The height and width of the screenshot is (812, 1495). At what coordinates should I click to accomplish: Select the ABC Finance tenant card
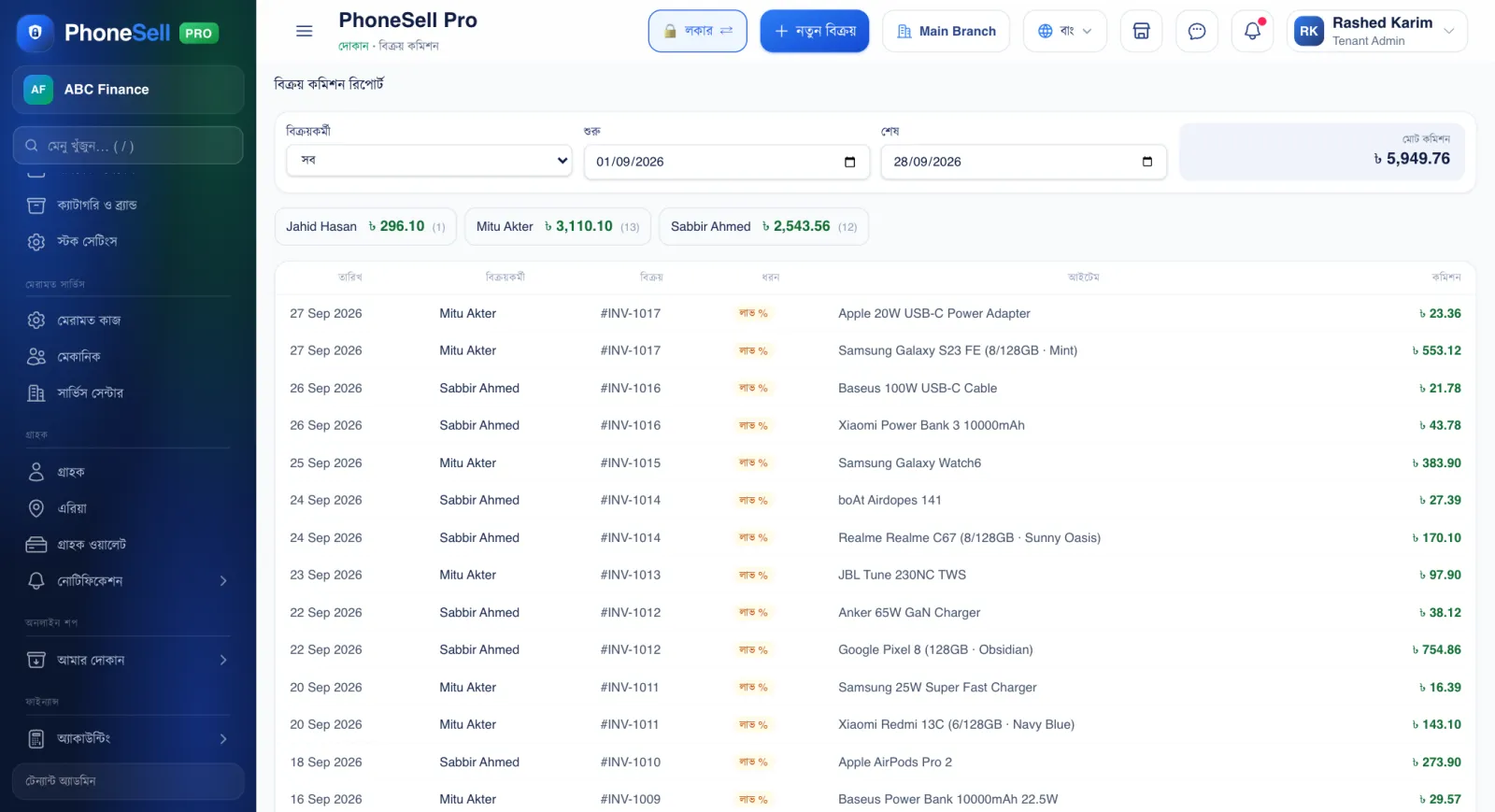coord(128,90)
